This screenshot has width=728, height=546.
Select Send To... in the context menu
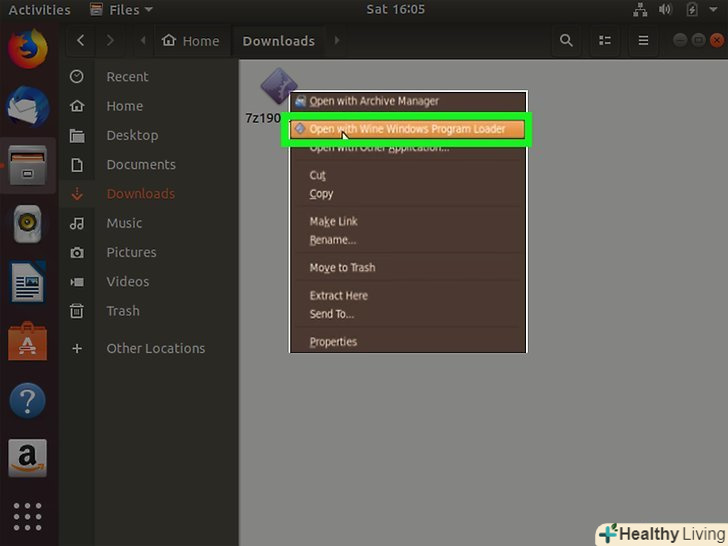coord(408,314)
